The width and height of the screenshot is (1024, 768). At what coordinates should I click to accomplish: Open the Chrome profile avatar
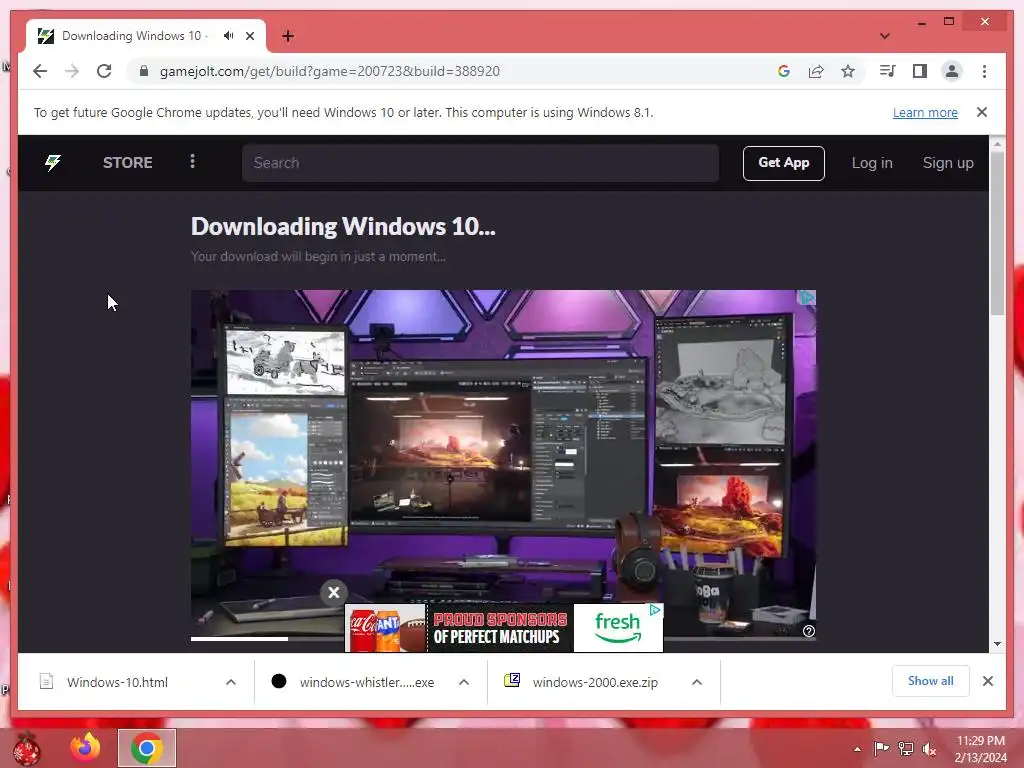pyautogui.click(x=952, y=71)
